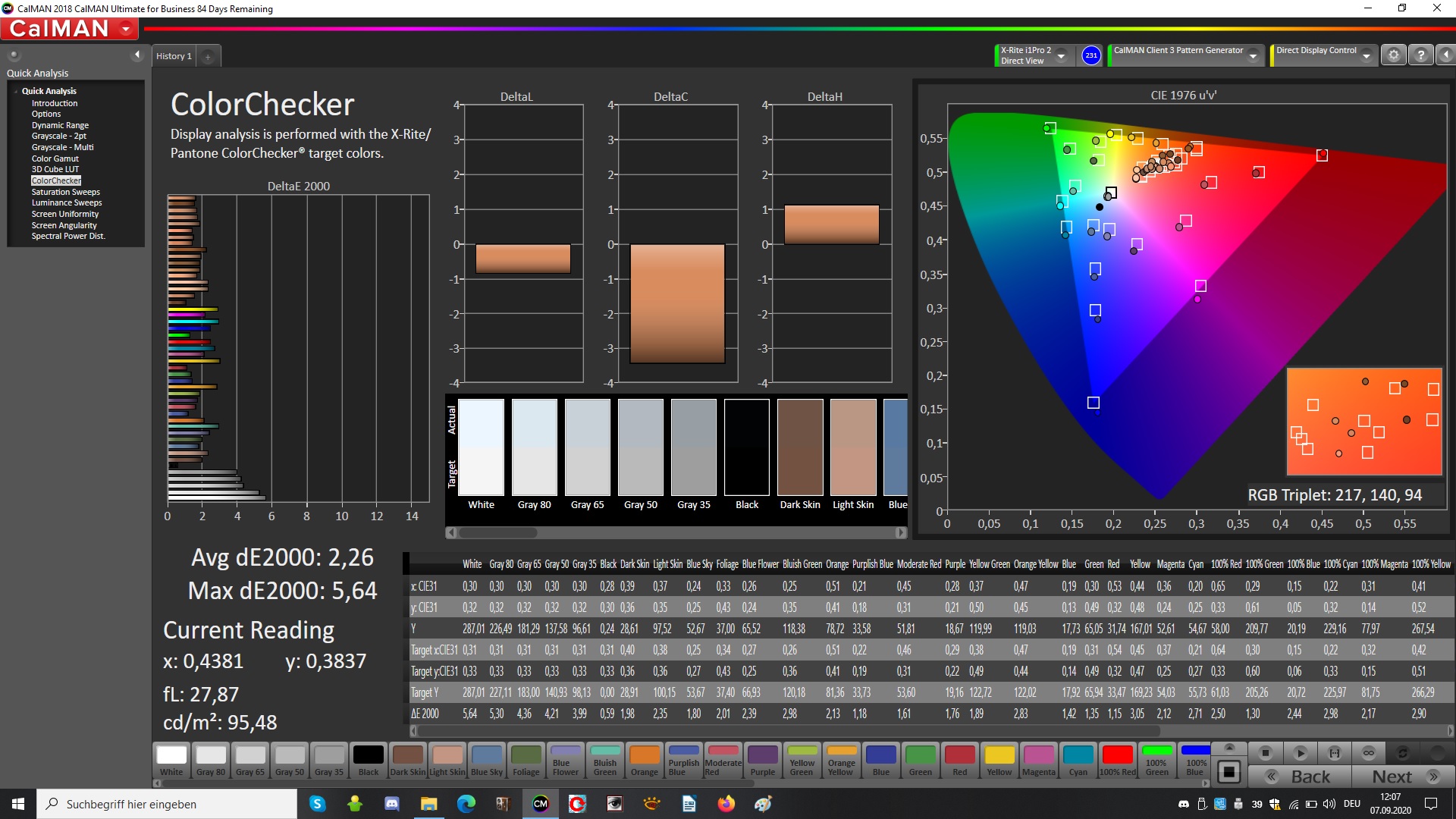Click the stop measurement button
The width and height of the screenshot is (1456, 819).
1265,753
